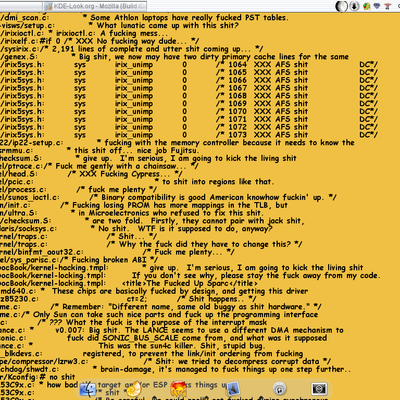
Task: Open Finder from the dock
Action: tap(88, 389)
